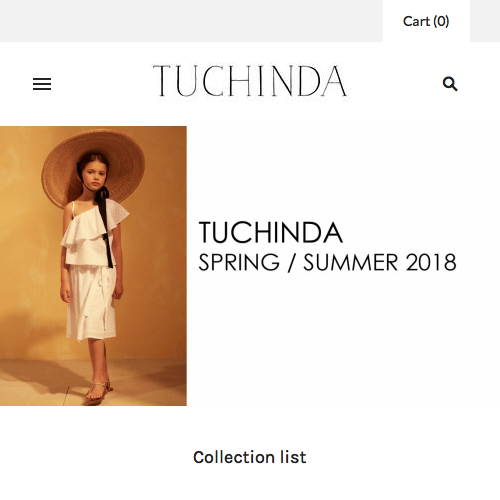Click the white skirt in the photo
The height and width of the screenshot is (500, 500).
point(91,303)
